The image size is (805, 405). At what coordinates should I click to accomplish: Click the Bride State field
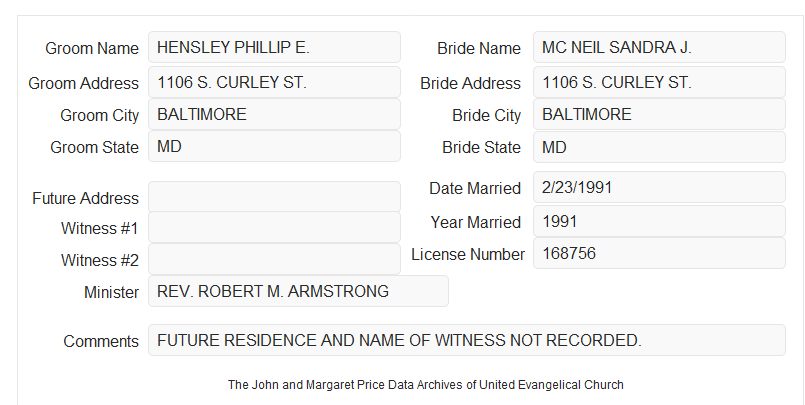point(659,147)
